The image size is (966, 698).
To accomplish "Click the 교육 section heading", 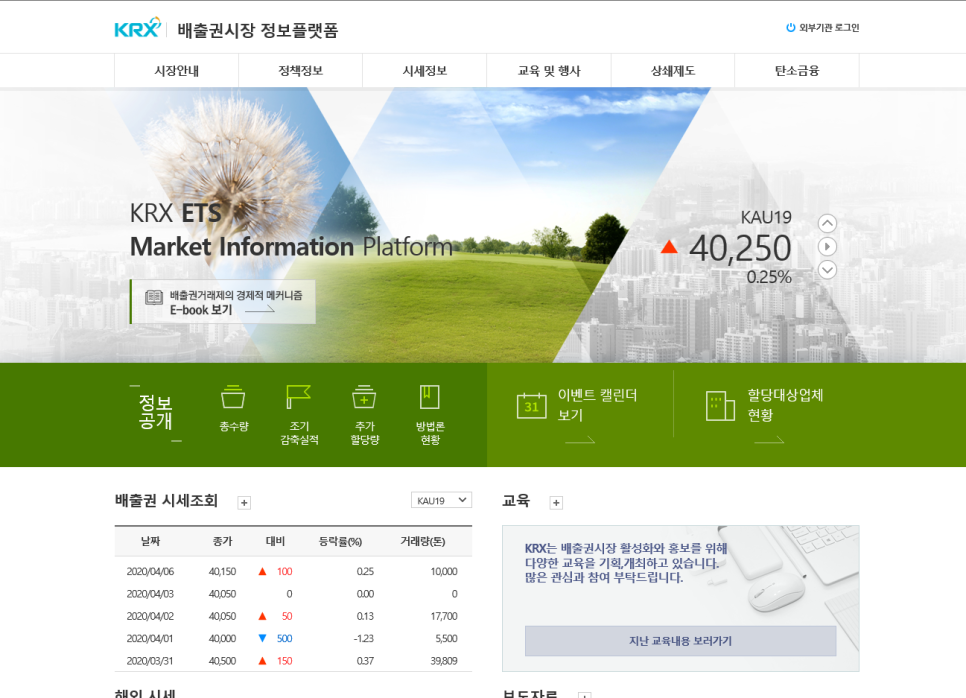I will [x=516, y=500].
